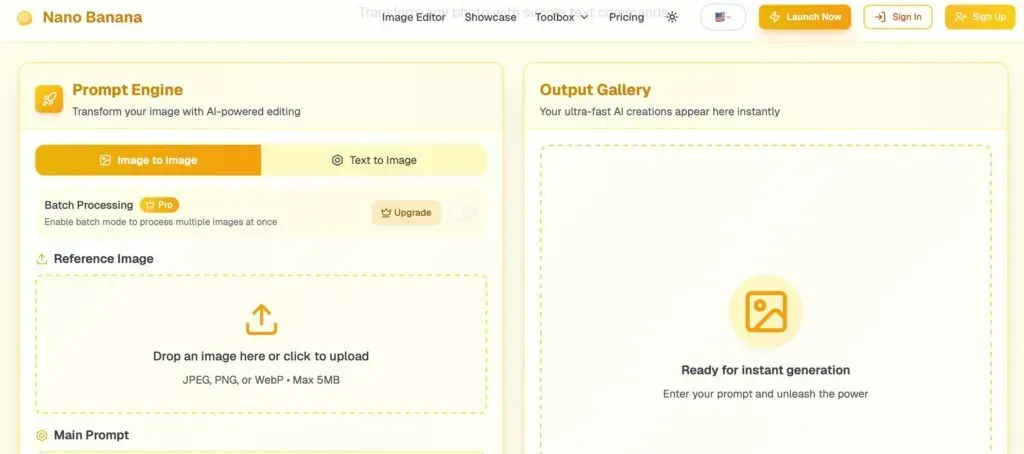Click the rocket Prompt Engine icon
Viewport: 1024px width, 454px height.
point(49,99)
